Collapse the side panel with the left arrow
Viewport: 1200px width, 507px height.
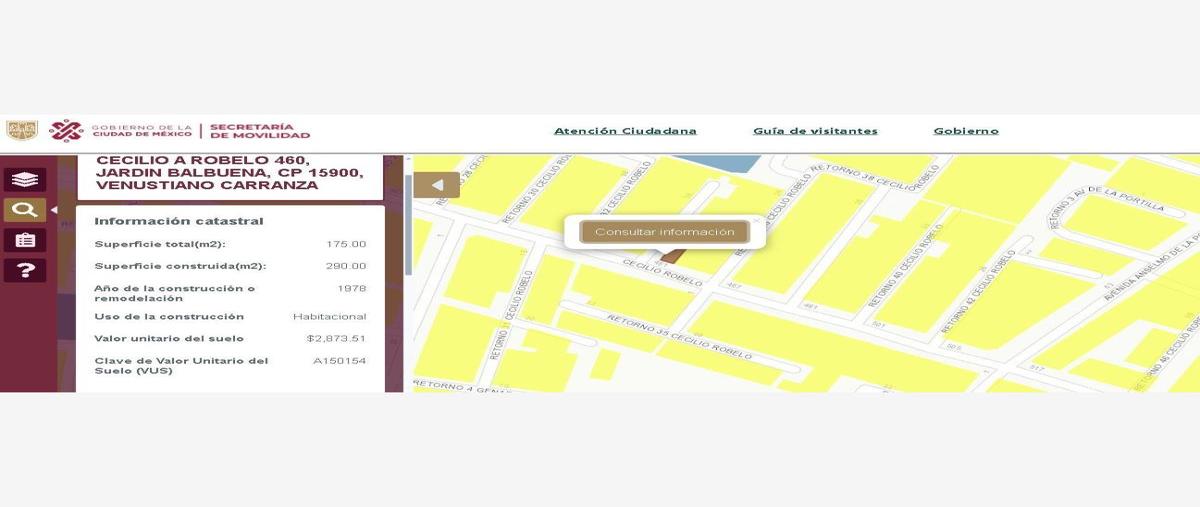tap(437, 185)
